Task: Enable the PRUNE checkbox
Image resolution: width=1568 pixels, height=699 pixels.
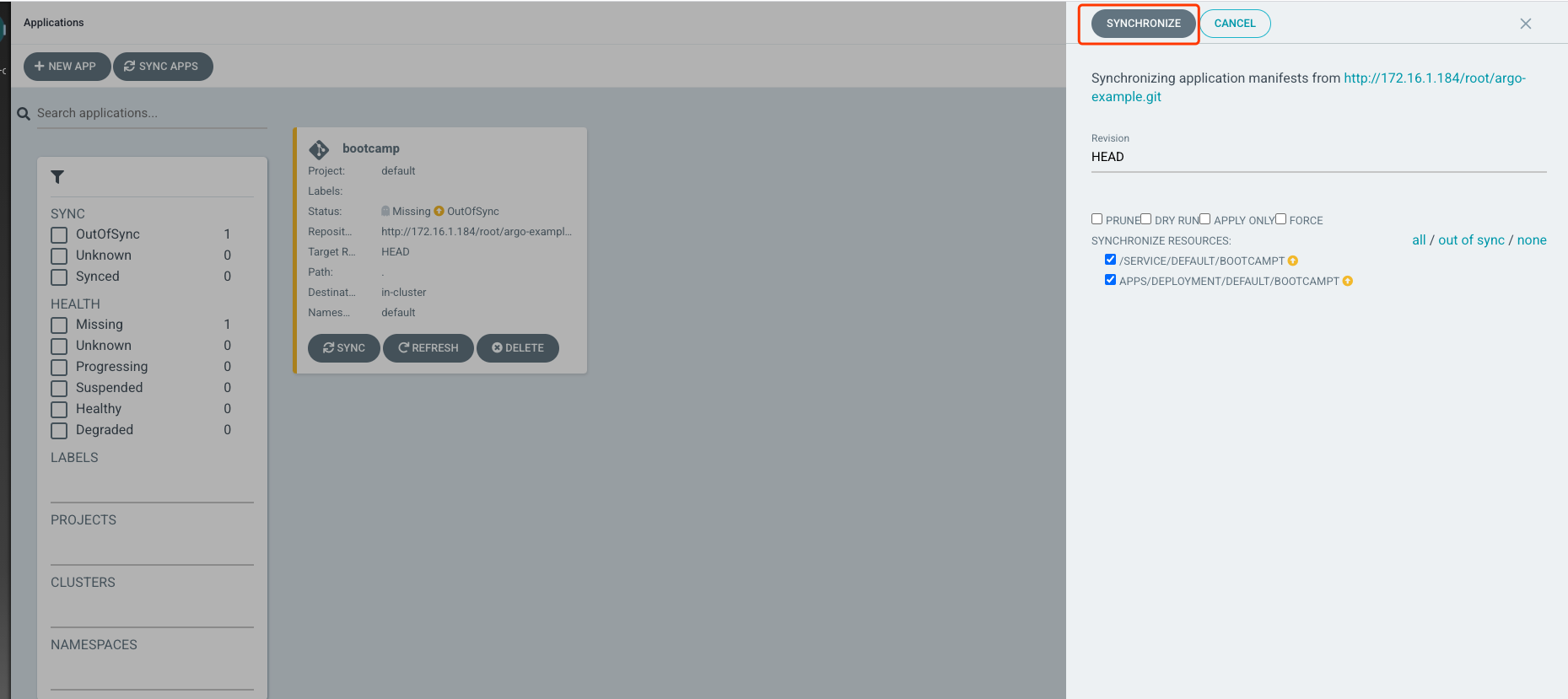Action: pyautogui.click(x=1097, y=219)
